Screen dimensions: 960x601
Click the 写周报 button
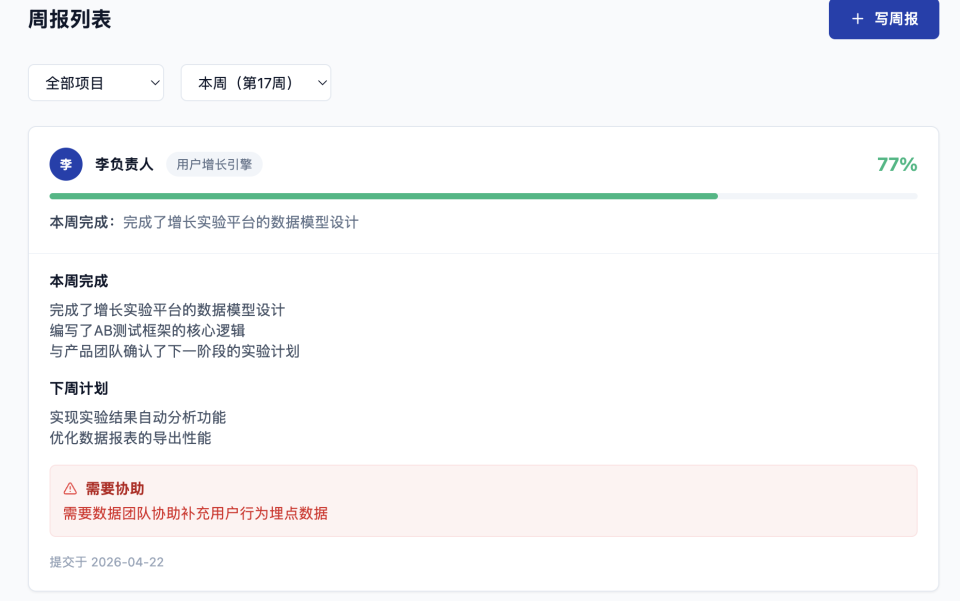[884, 19]
